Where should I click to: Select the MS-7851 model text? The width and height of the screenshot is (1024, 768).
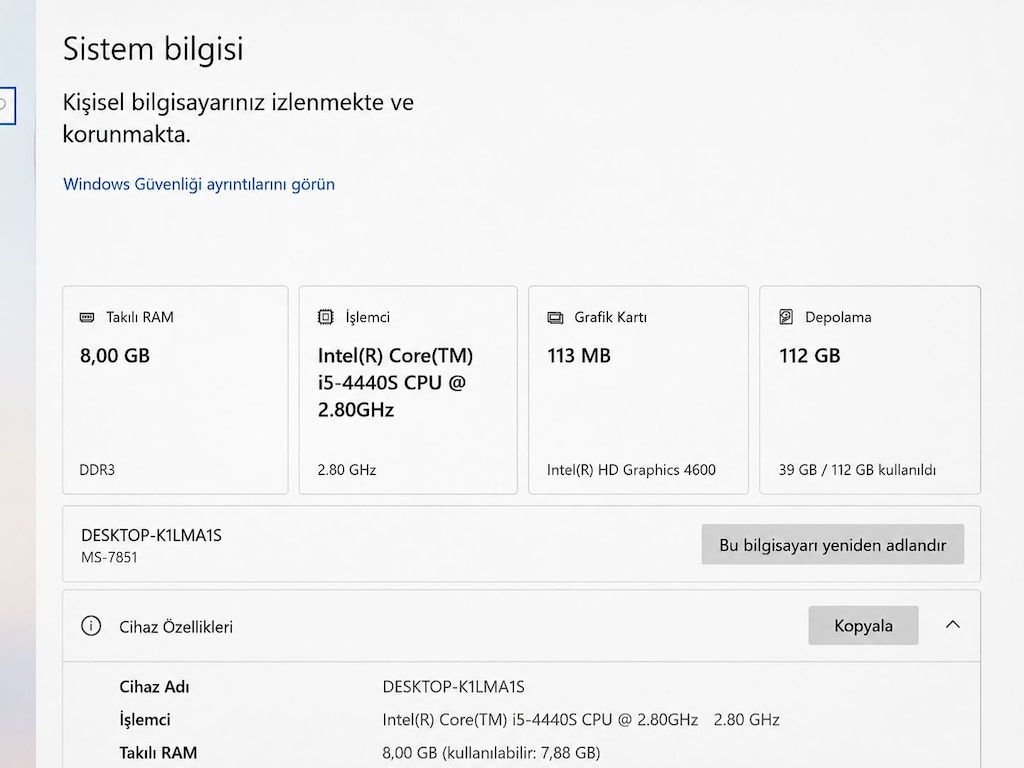tap(109, 557)
